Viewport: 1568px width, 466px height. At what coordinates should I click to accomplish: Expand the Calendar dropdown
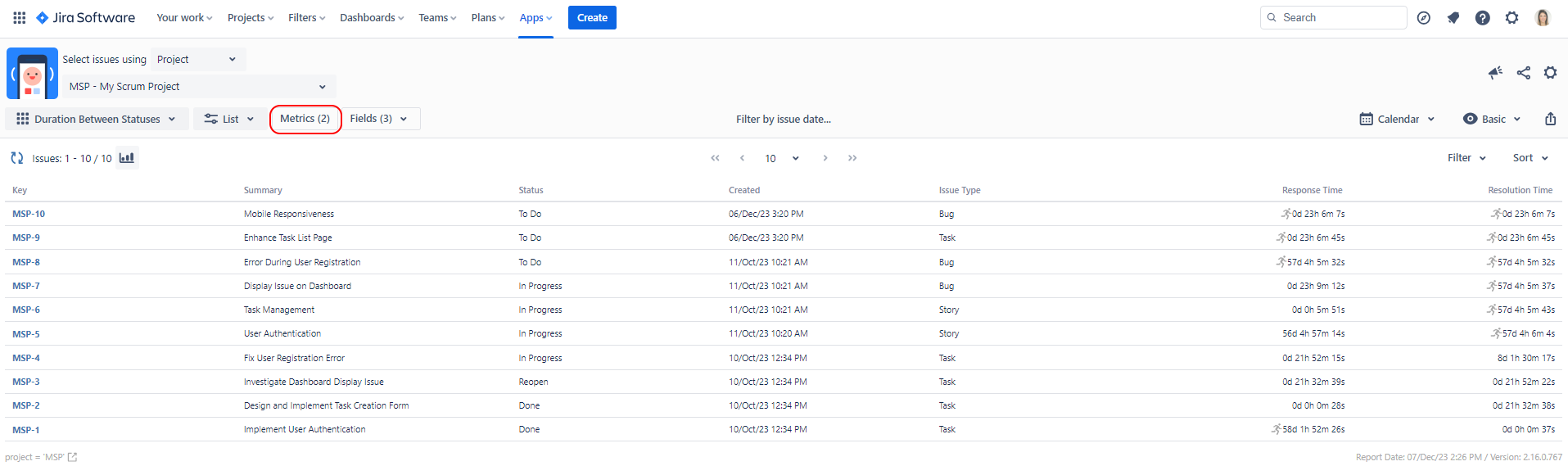point(1397,119)
